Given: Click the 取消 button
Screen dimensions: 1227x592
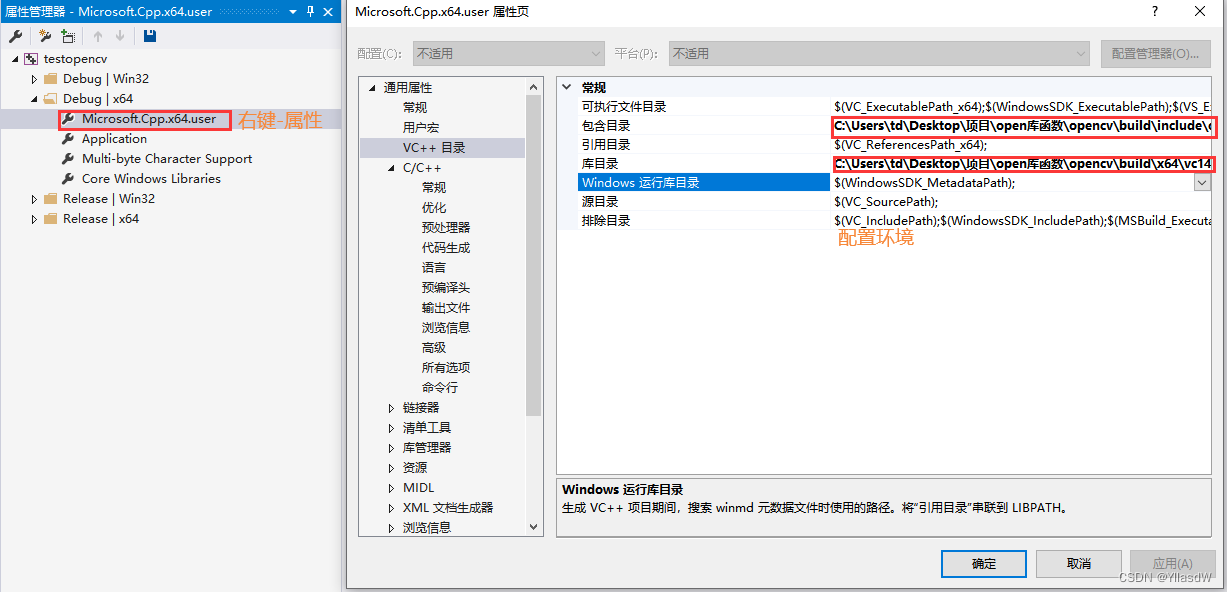Looking at the screenshot, I should pyautogui.click(x=1079, y=564).
